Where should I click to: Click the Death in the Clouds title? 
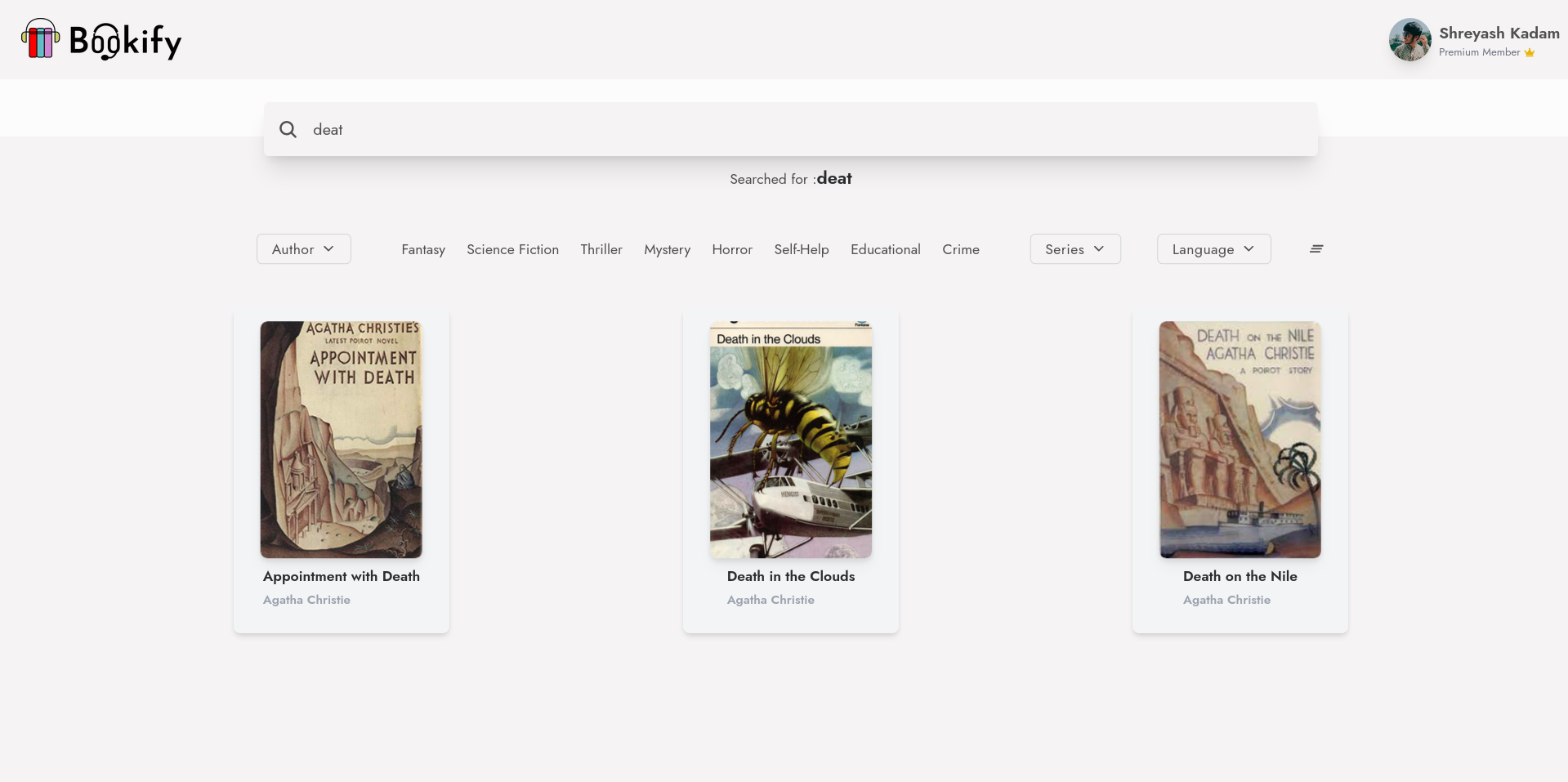(x=791, y=576)
